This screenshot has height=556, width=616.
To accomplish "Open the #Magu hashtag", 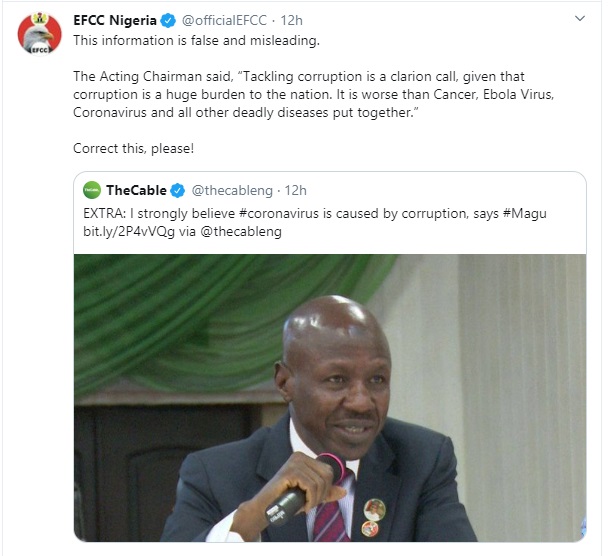I will tap(526, 213).
